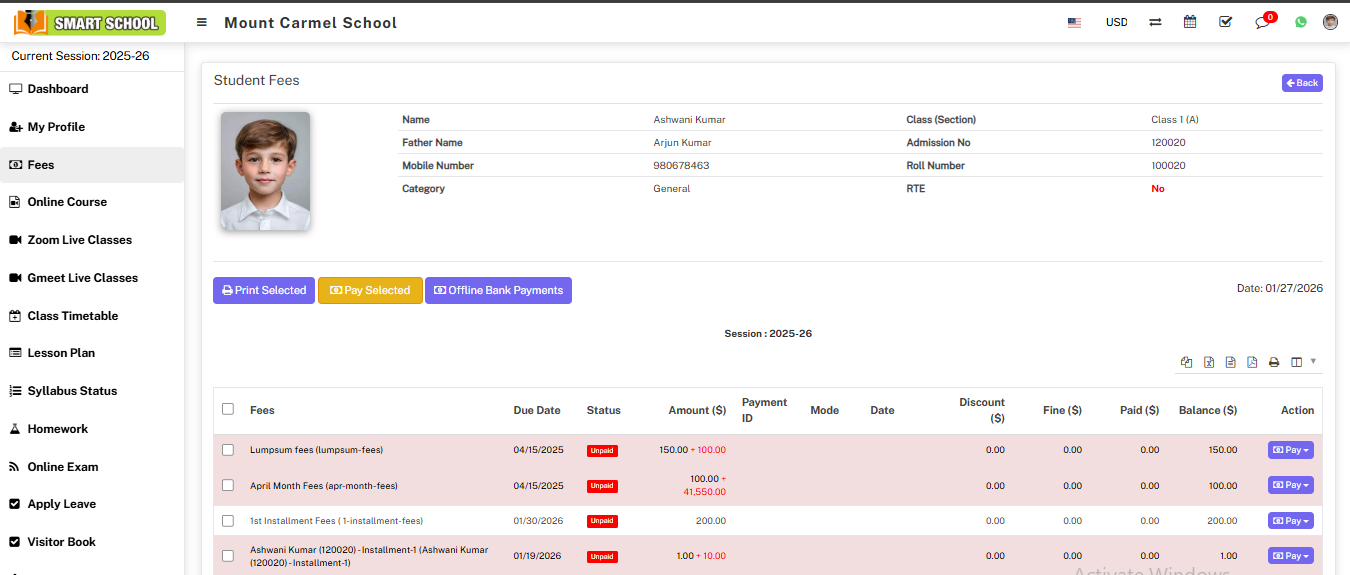Click the printer icon above fees table
The height and width of the screenshot is (575, 1350).
click(x=1274, y=362)
